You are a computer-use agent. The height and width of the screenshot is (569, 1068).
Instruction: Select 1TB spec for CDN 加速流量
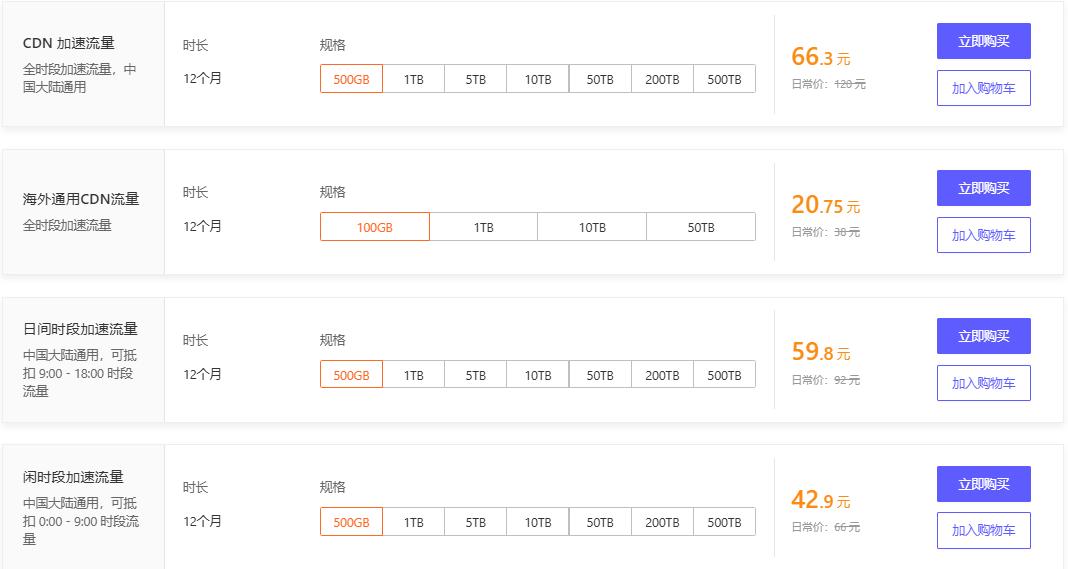(414, 79)
